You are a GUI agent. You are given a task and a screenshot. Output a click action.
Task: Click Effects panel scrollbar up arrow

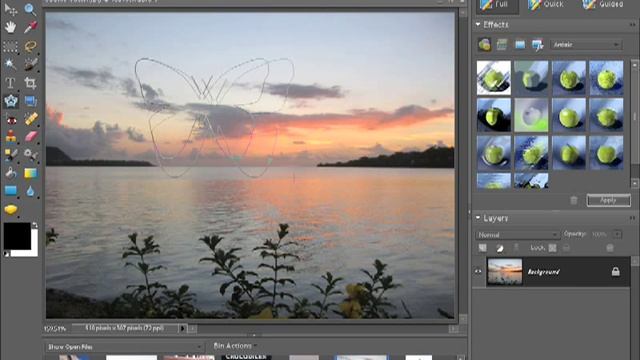635,65
